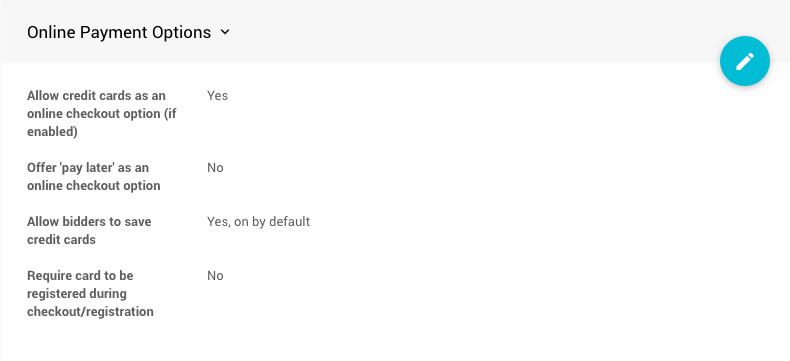Click the 'Yes, on by default' value
790x361 pixels.
click(258, 222)
